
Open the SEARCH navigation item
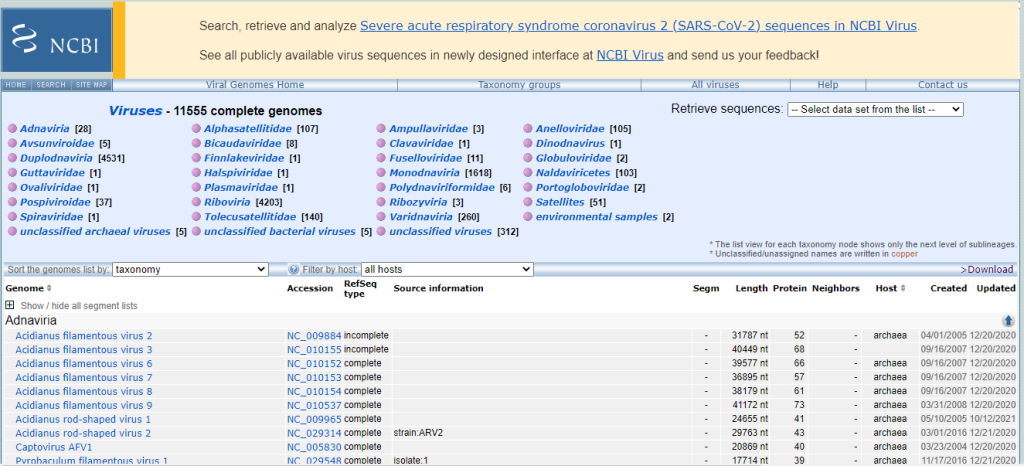(51, 85)
